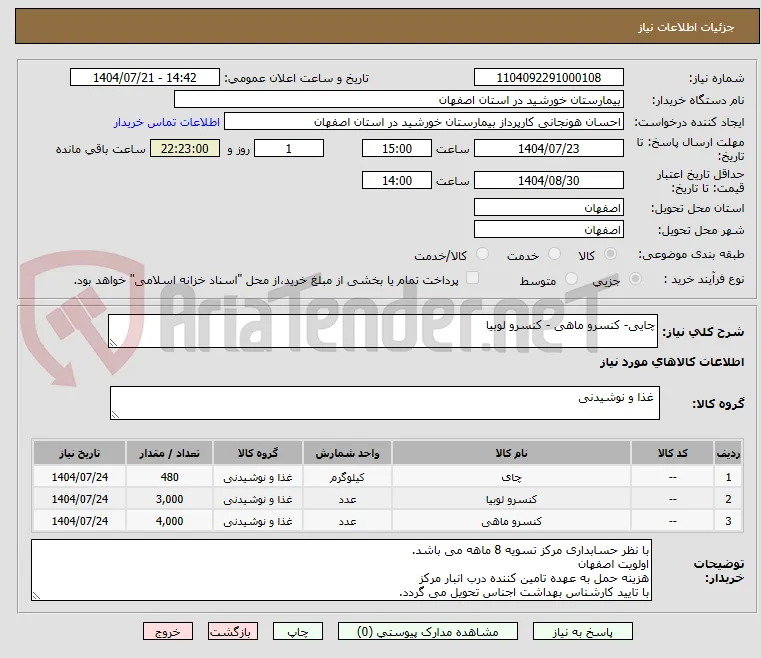The height and width of the screenshot is (658, 761).
Task: Click the شرح کلی نیاز text area
Action: pyautogui.click(x=383, y=331)
